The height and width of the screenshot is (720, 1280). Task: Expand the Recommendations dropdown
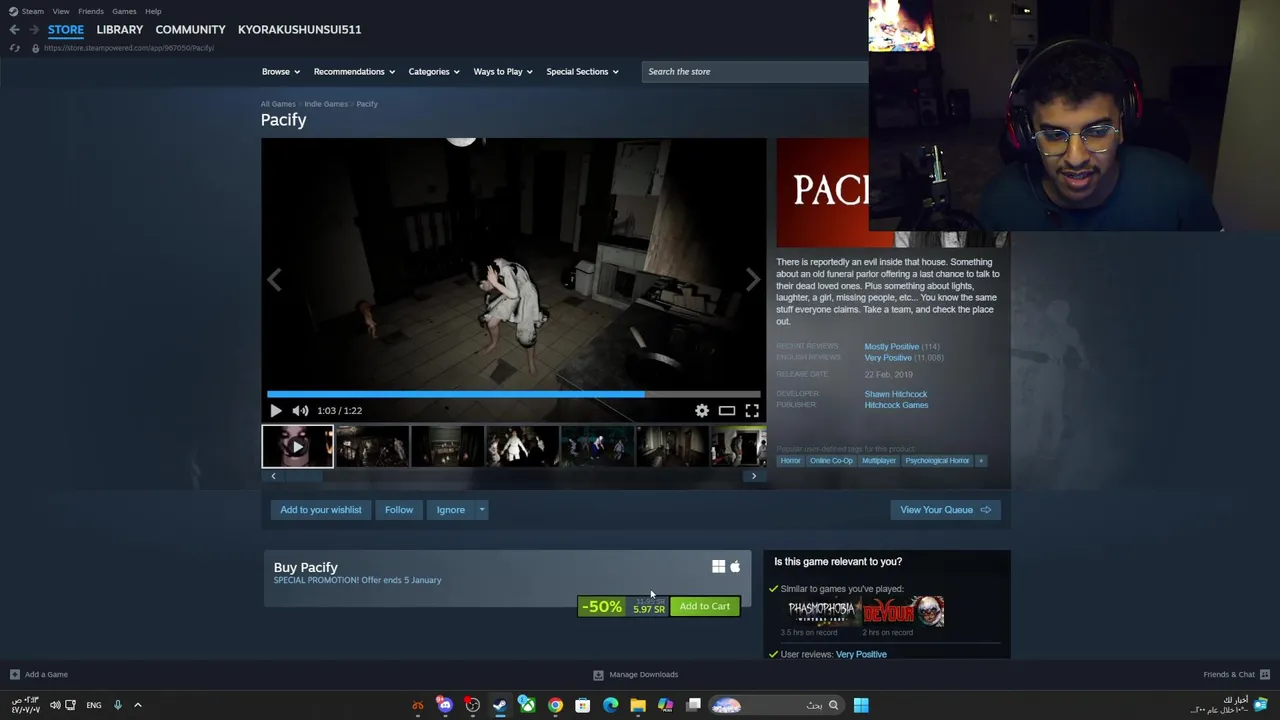click(x=354, y=71)
